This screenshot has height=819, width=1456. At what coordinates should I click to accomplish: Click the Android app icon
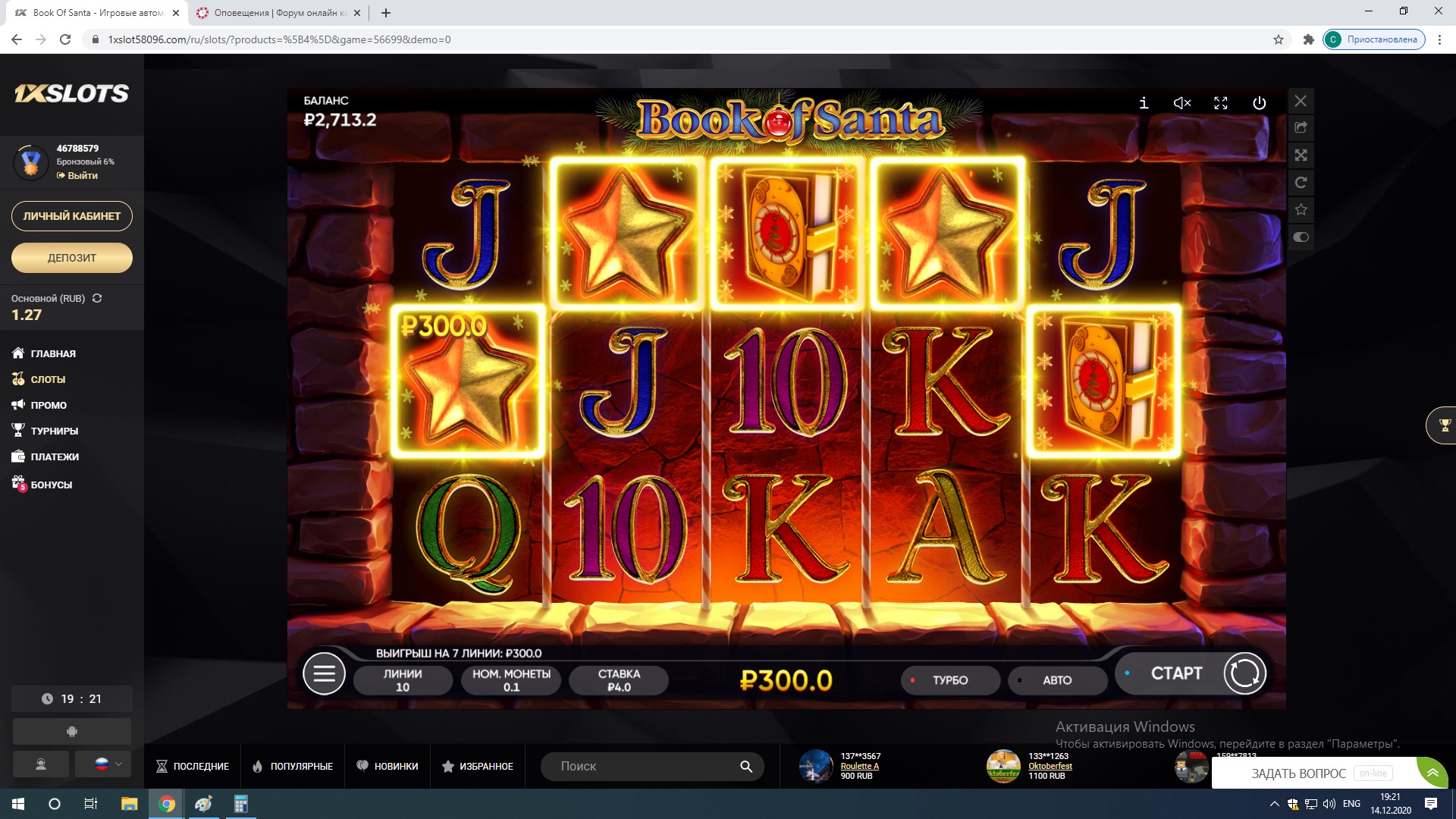pos(72,732)
